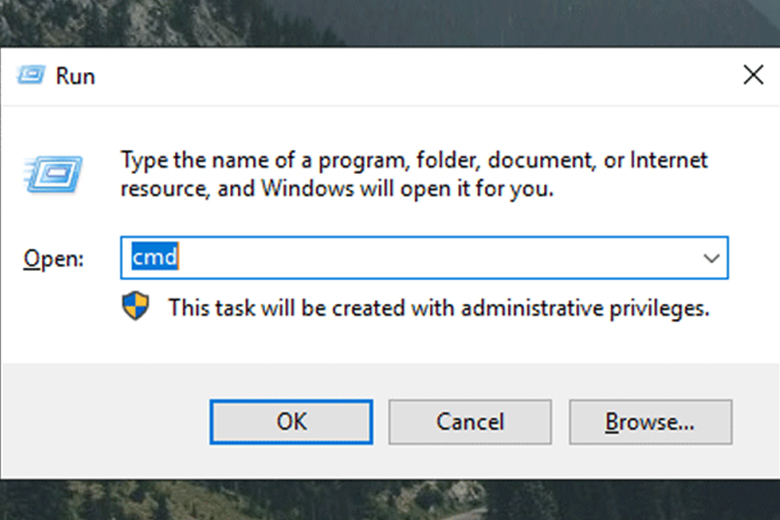Click the small Run icon in title bar
780x520 pixels.
(32, 75)
